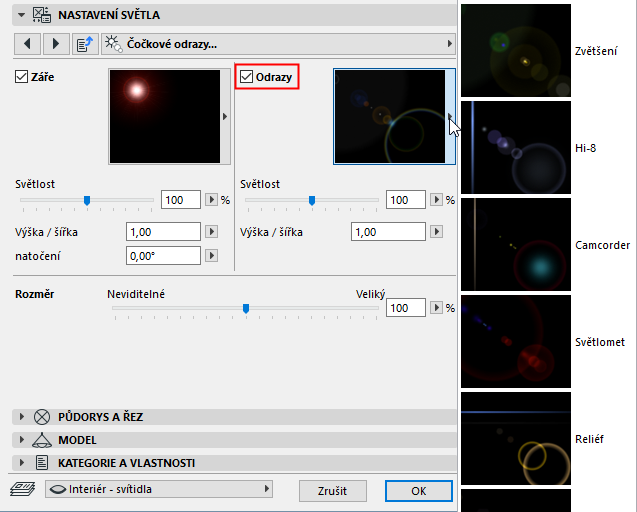Viewport: 637px width, 512px height.
Task: Click the Nastavení světla header icon
Action: pyautogui.click(x=42, y=15)
